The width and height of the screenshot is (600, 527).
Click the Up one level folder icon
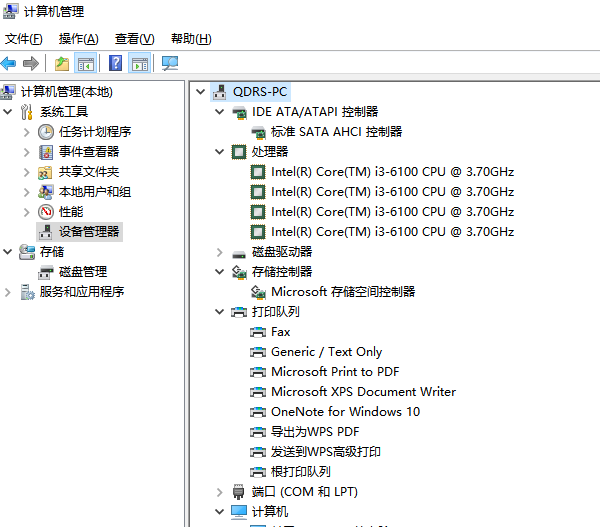tap(62, 63)
